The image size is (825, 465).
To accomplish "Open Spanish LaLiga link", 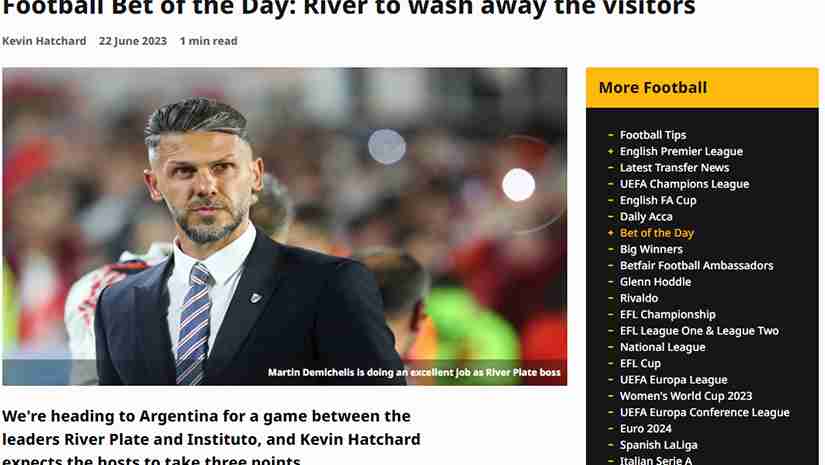I will click(x=659, y=445).
